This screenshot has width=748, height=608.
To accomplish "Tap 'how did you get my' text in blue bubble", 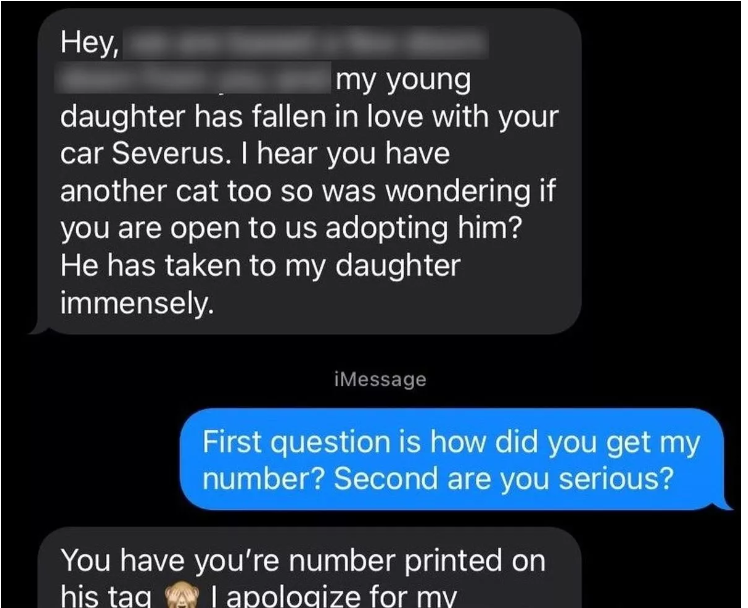I will pyautogui.click(x=565, y=443).
